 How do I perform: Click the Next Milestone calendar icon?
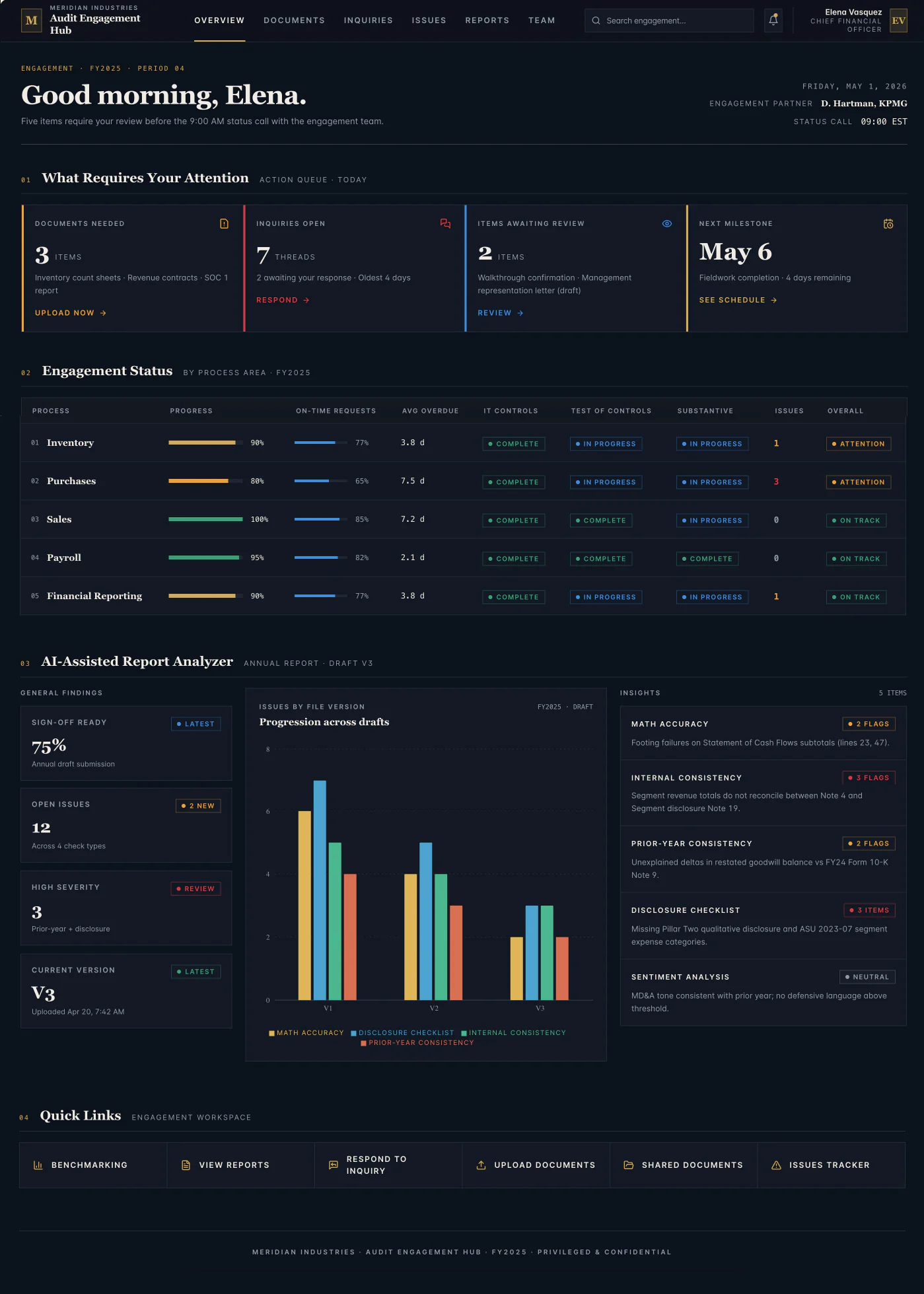pyautogui.click(x=888, y=224)
